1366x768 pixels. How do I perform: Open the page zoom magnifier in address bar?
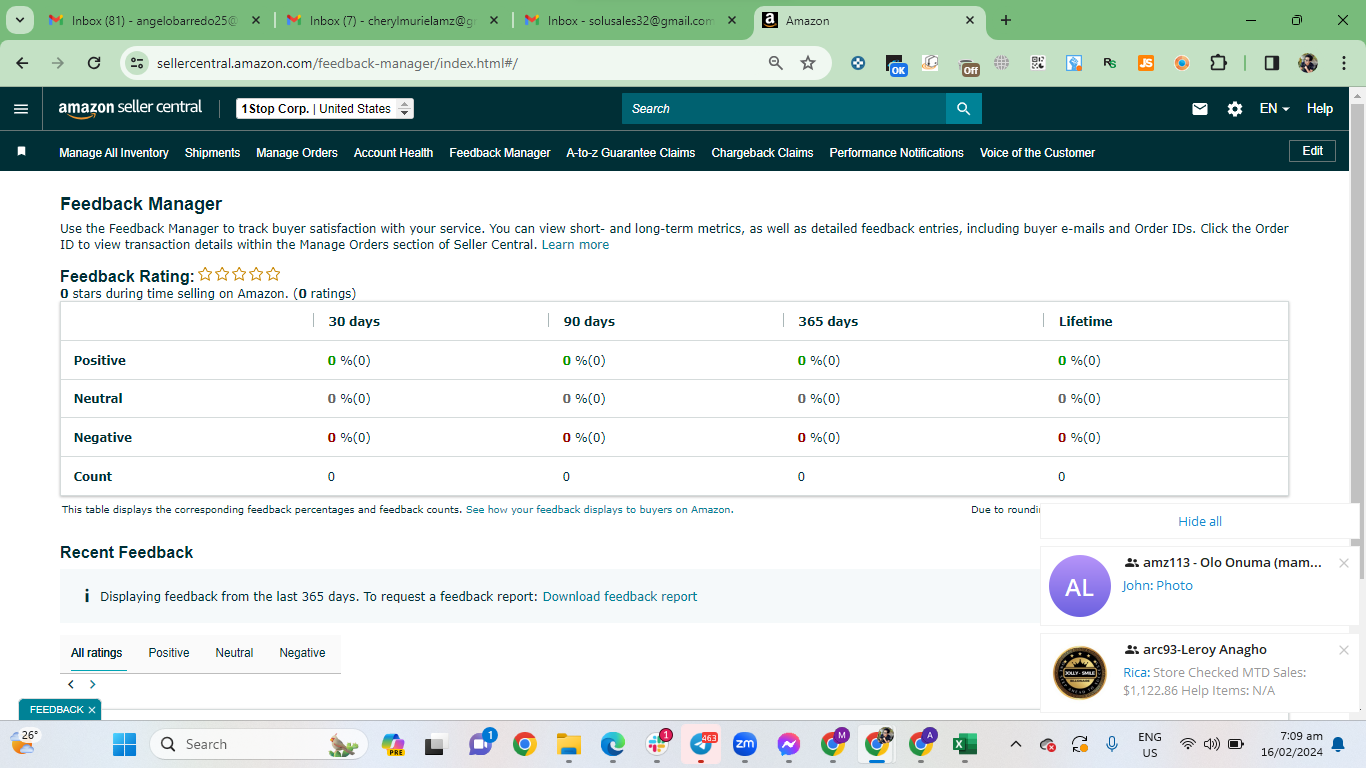(776, 63)
